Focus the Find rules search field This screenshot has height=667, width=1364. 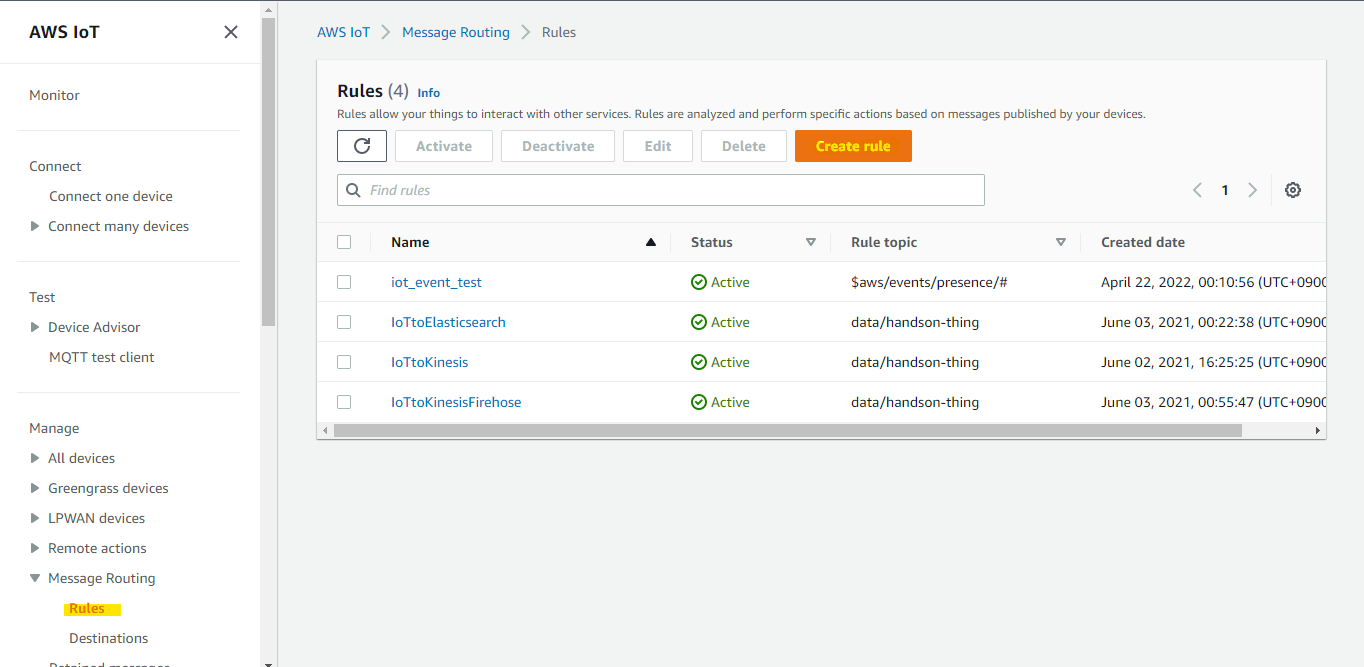coord(661,190)
